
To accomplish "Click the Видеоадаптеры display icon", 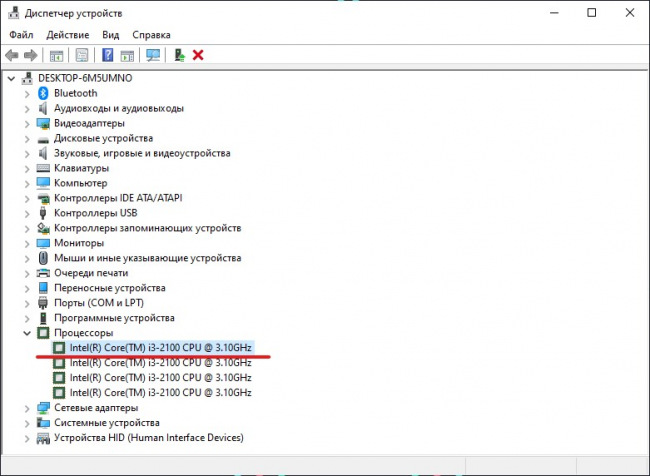I will [43, 124].
